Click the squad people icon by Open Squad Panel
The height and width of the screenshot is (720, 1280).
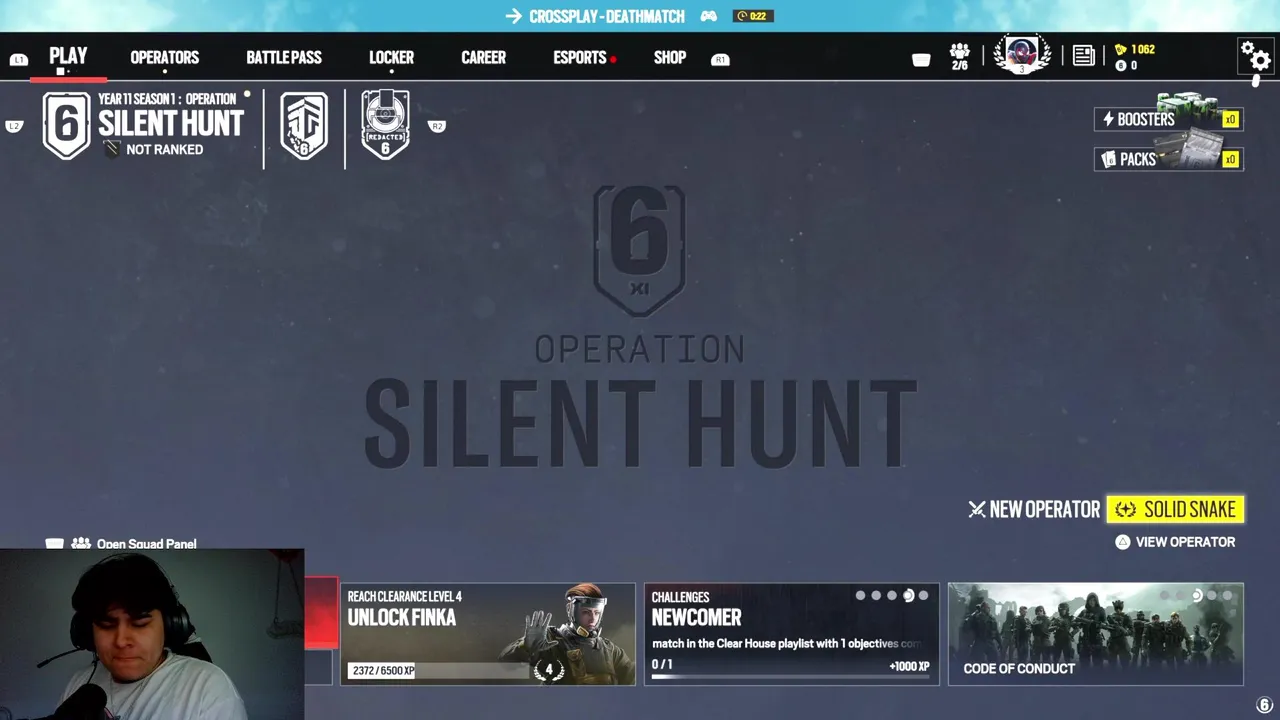click(x=81, y=544)
